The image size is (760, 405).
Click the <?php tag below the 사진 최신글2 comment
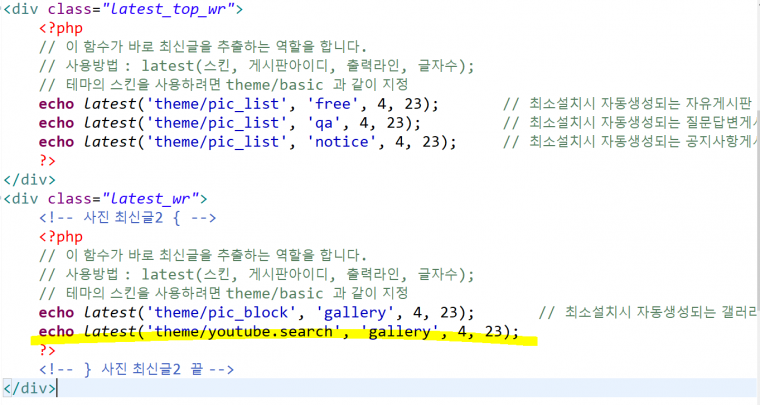[x=61, y=236]
